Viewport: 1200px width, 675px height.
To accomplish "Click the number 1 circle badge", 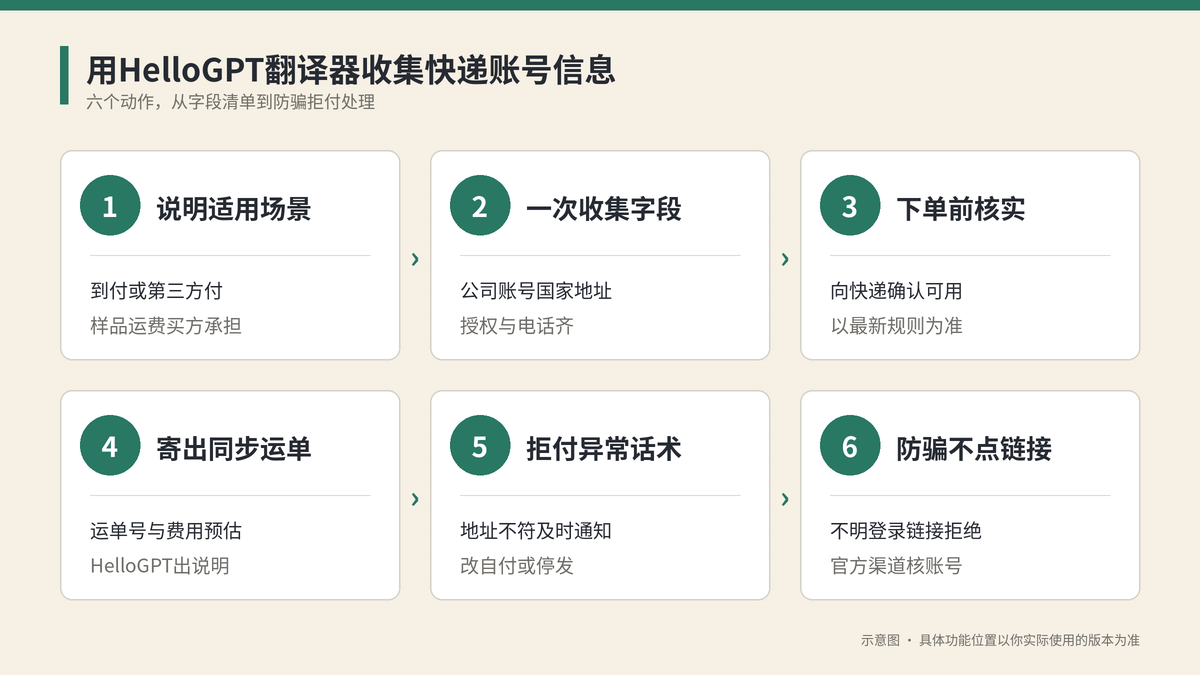I will point(110,207).
